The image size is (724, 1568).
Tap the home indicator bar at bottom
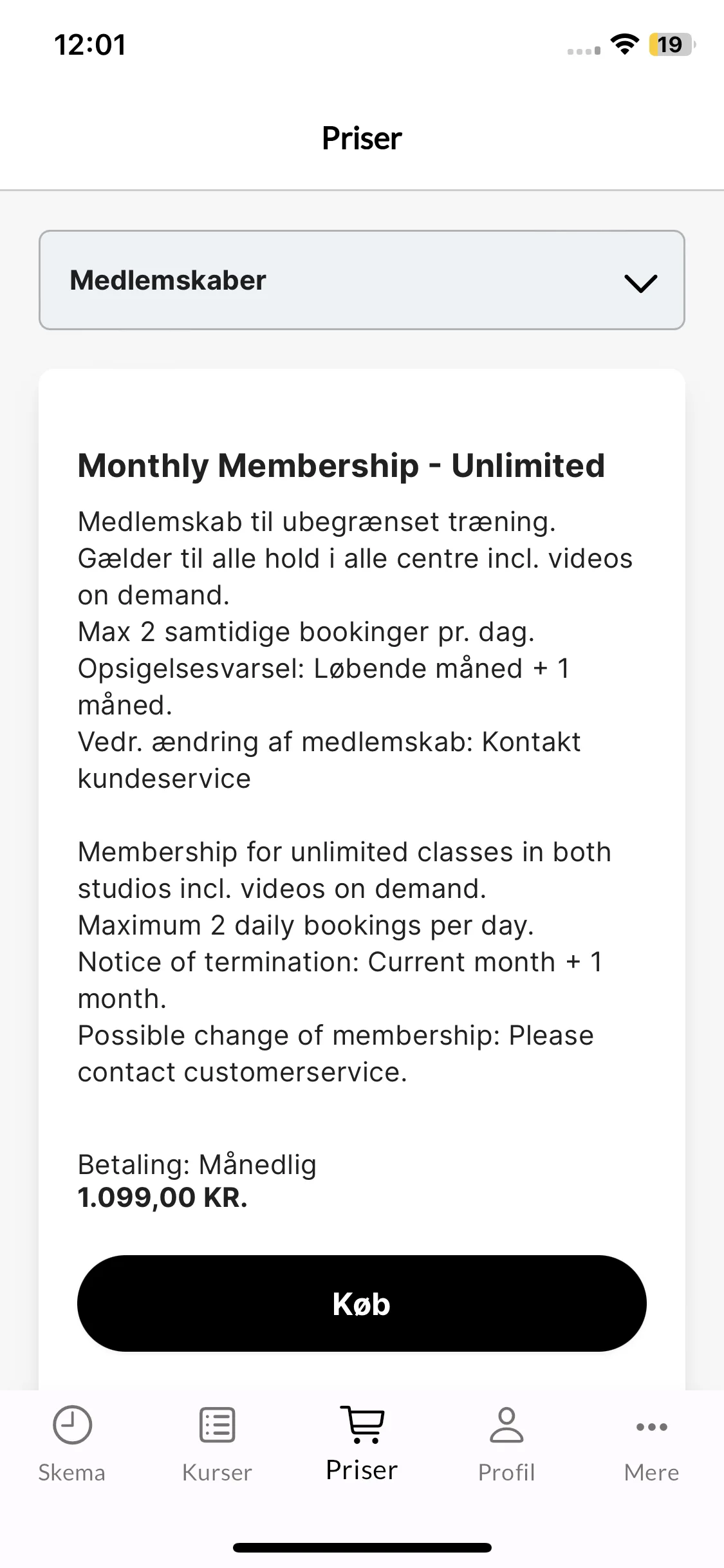pos(362,1547)
